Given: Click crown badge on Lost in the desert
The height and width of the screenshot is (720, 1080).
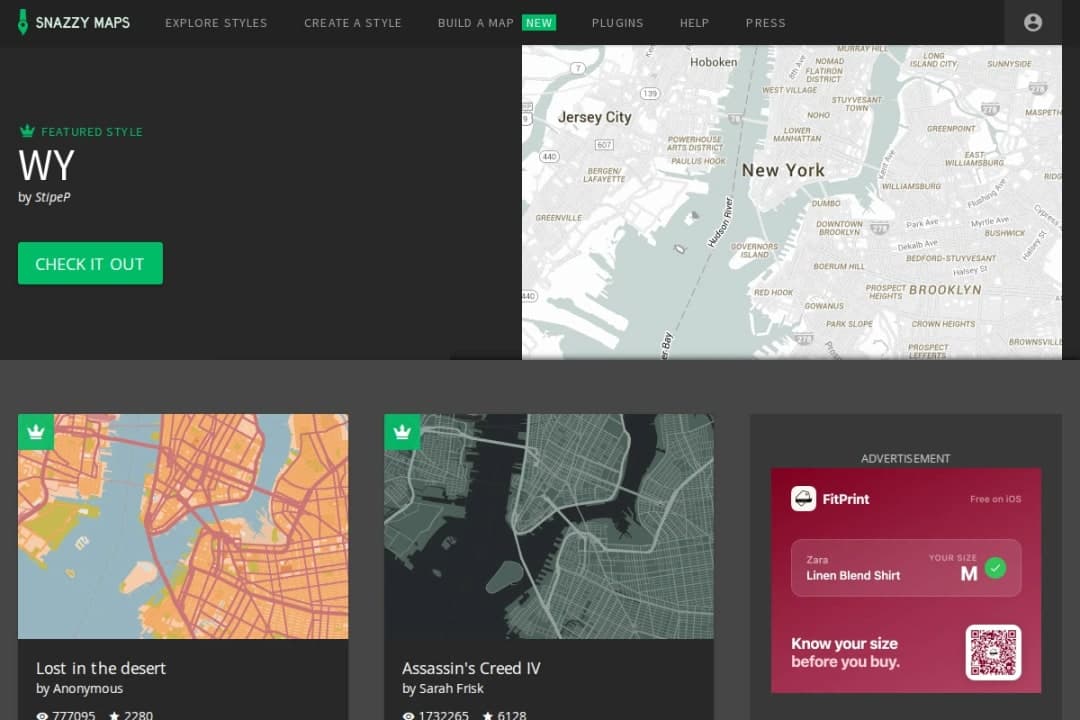Looking at the screenshot, I should pos(36,432).
